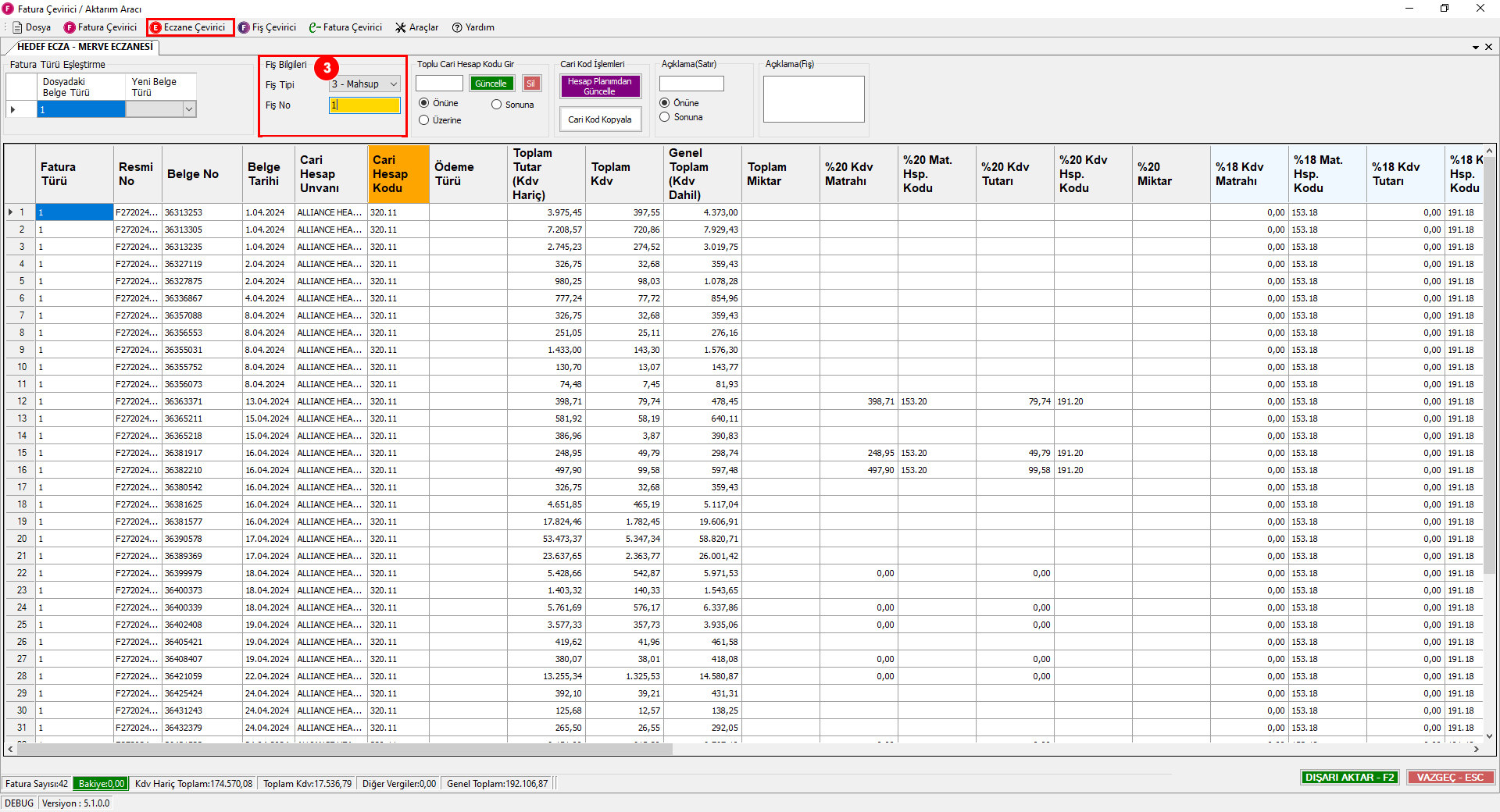Expand the Fiş Tipi dropdown
Image resolution: width=1500 pixels, height=812 pixels.
(x=394, y=84)
